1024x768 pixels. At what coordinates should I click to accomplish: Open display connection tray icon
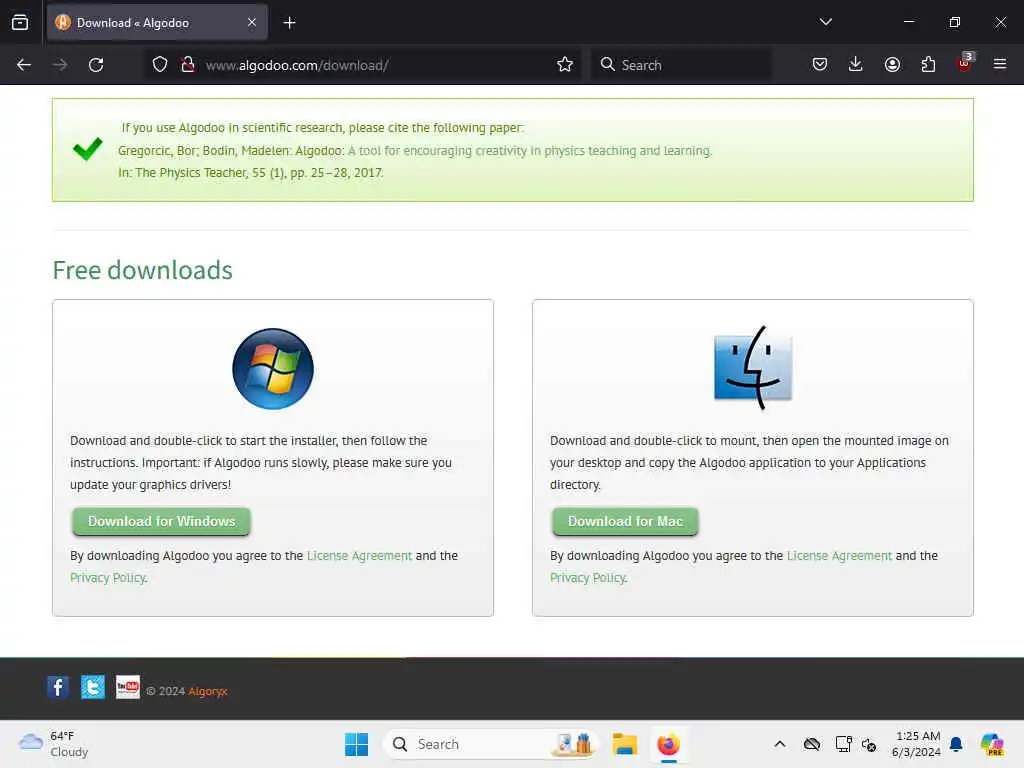(843, 744)
